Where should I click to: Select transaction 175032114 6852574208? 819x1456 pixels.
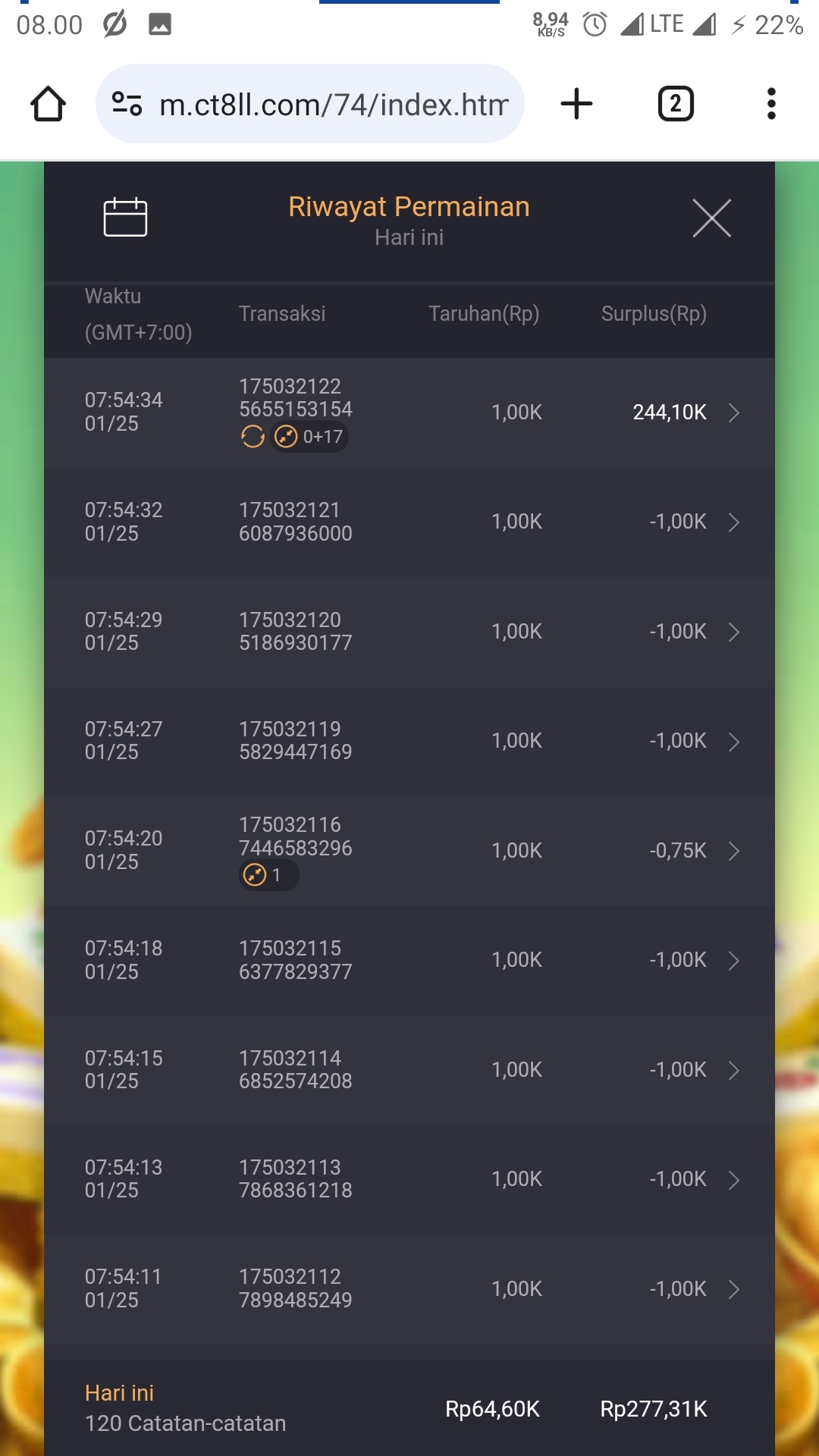[295, 1069]
